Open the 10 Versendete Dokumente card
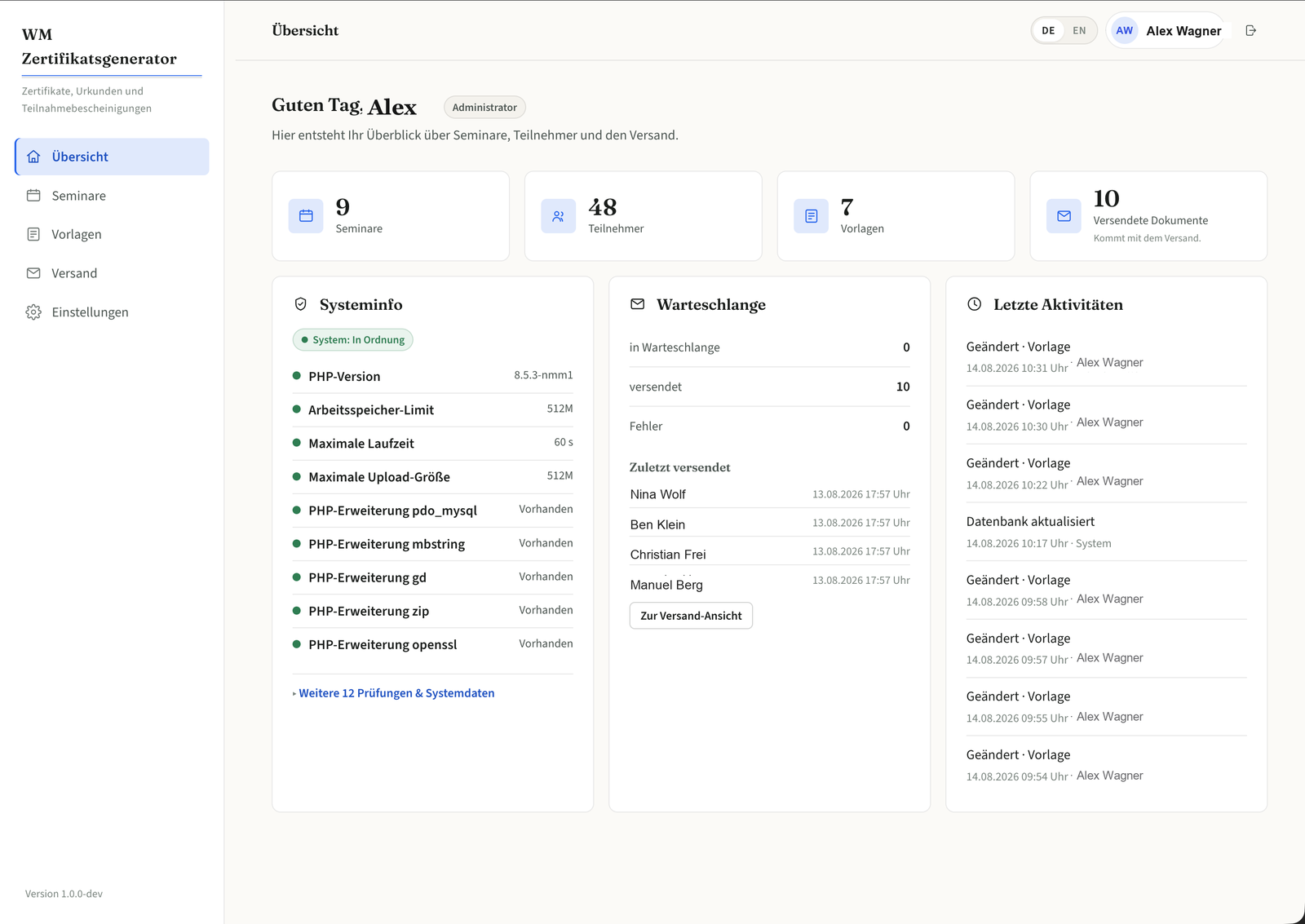 [x=1148, y=216]
